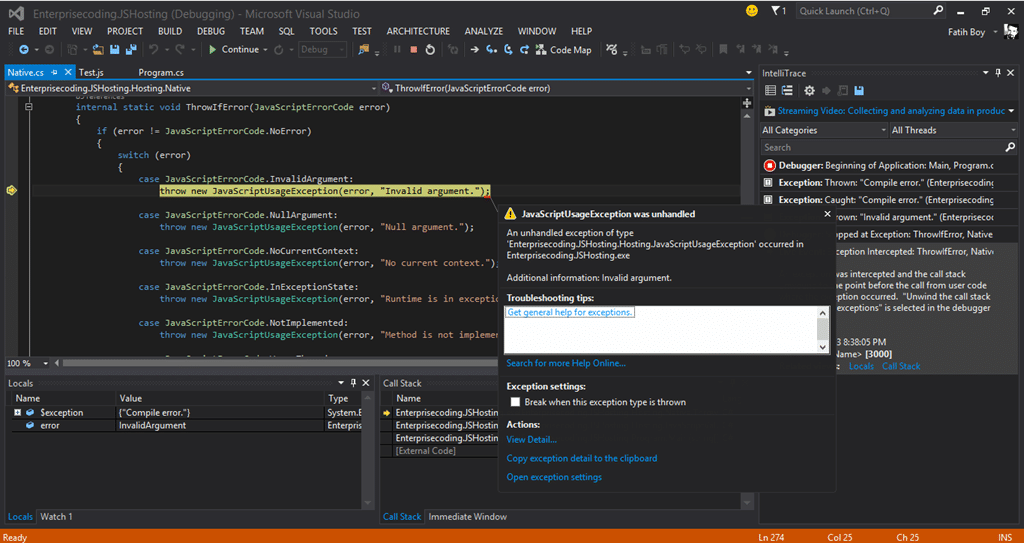Click the Undo arrow icon

click(x=153, y=50)
